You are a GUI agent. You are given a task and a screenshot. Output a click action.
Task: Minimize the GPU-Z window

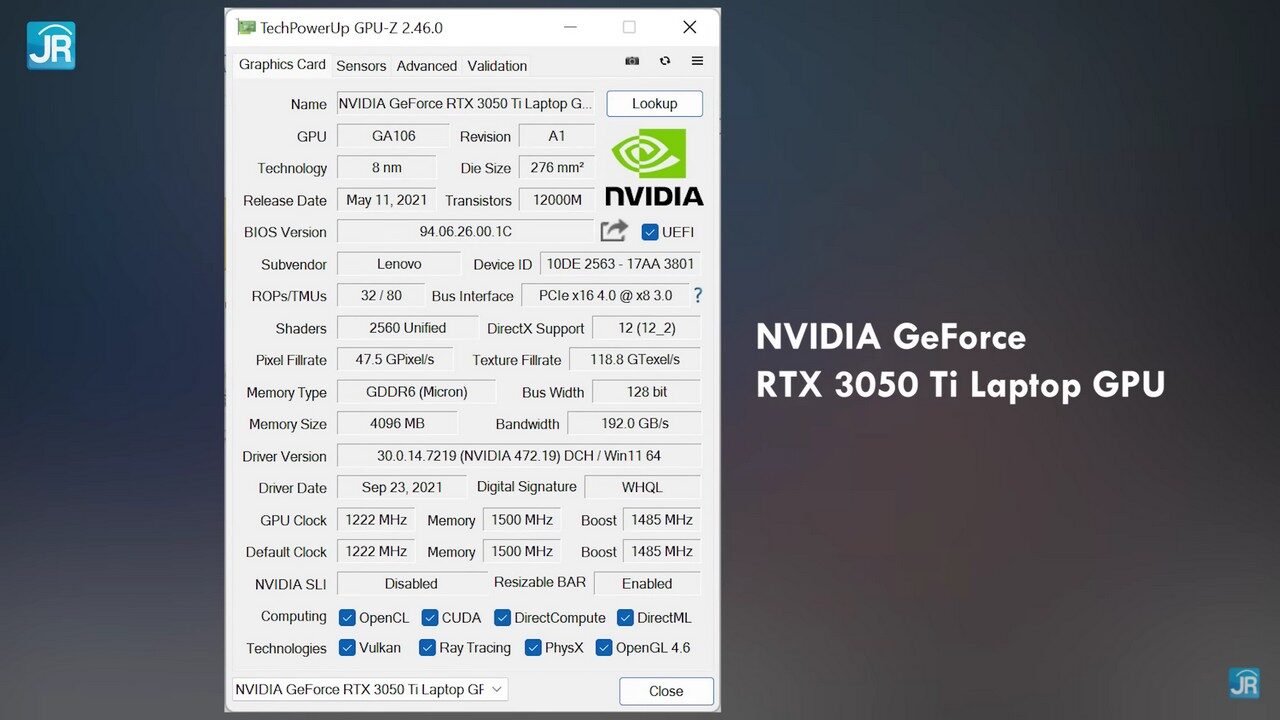coord(569,28)
